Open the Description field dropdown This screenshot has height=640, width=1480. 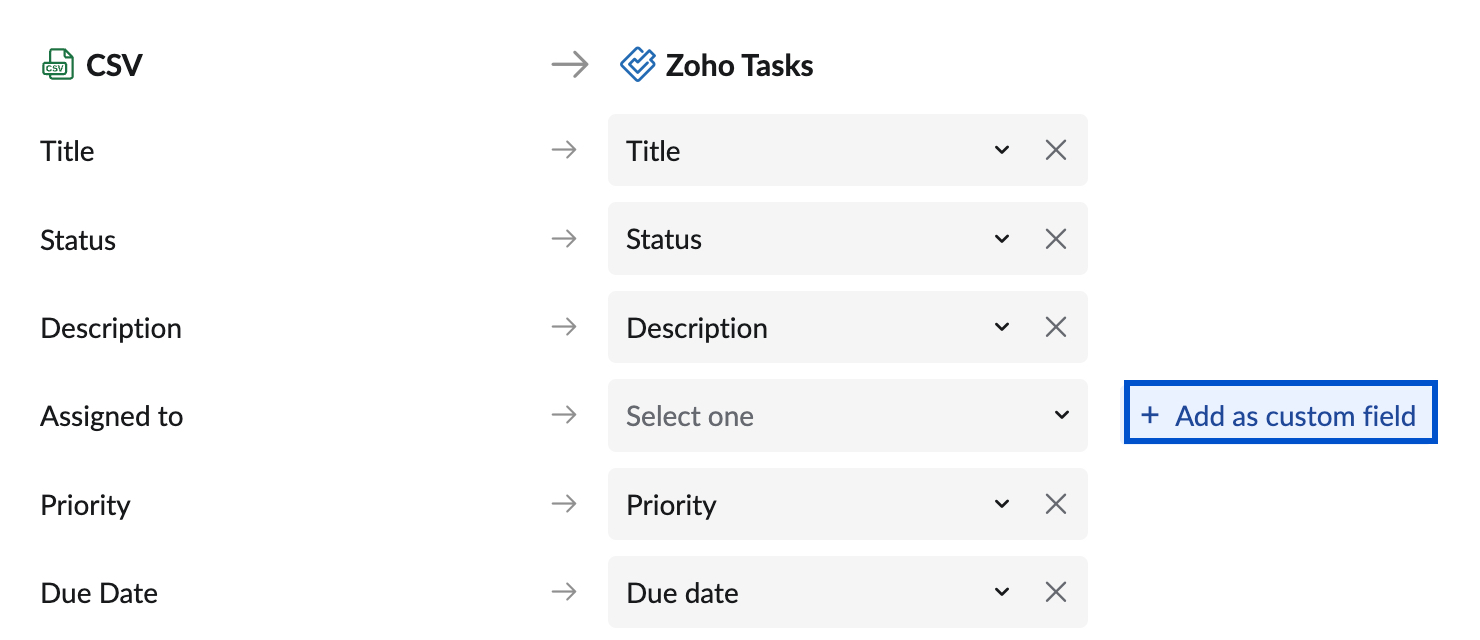coord(1001,328)
